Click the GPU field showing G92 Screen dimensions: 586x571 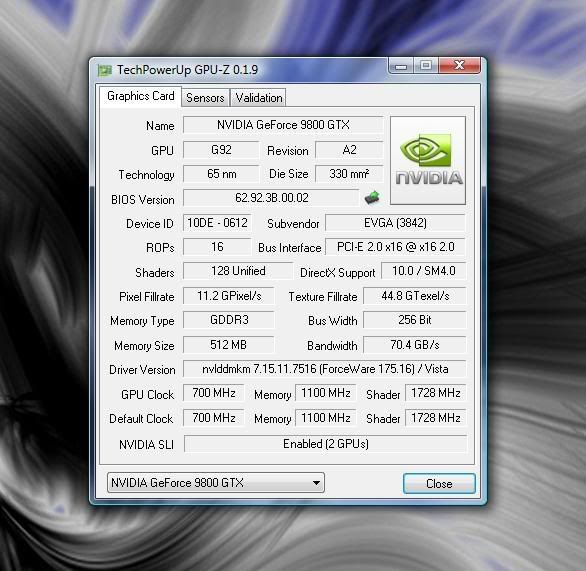(221, 150)
